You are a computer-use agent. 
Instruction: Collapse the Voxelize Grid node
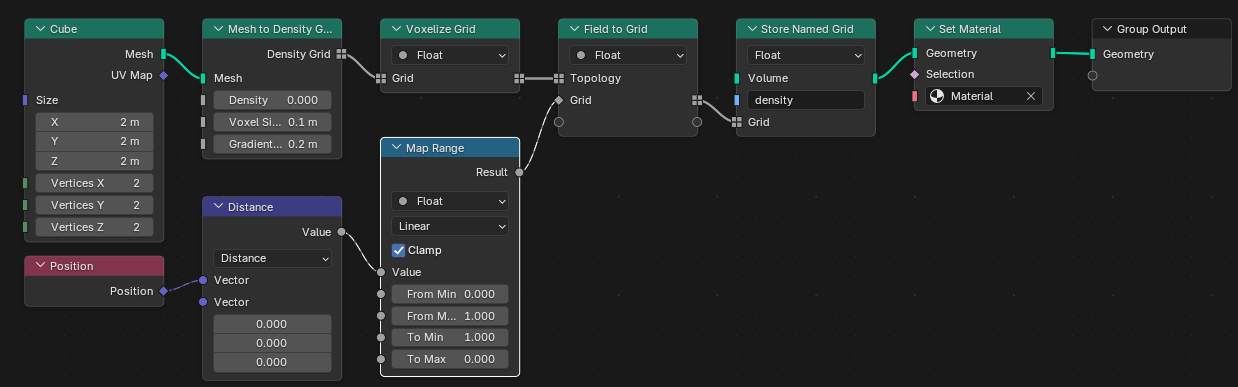coord(397,29)
